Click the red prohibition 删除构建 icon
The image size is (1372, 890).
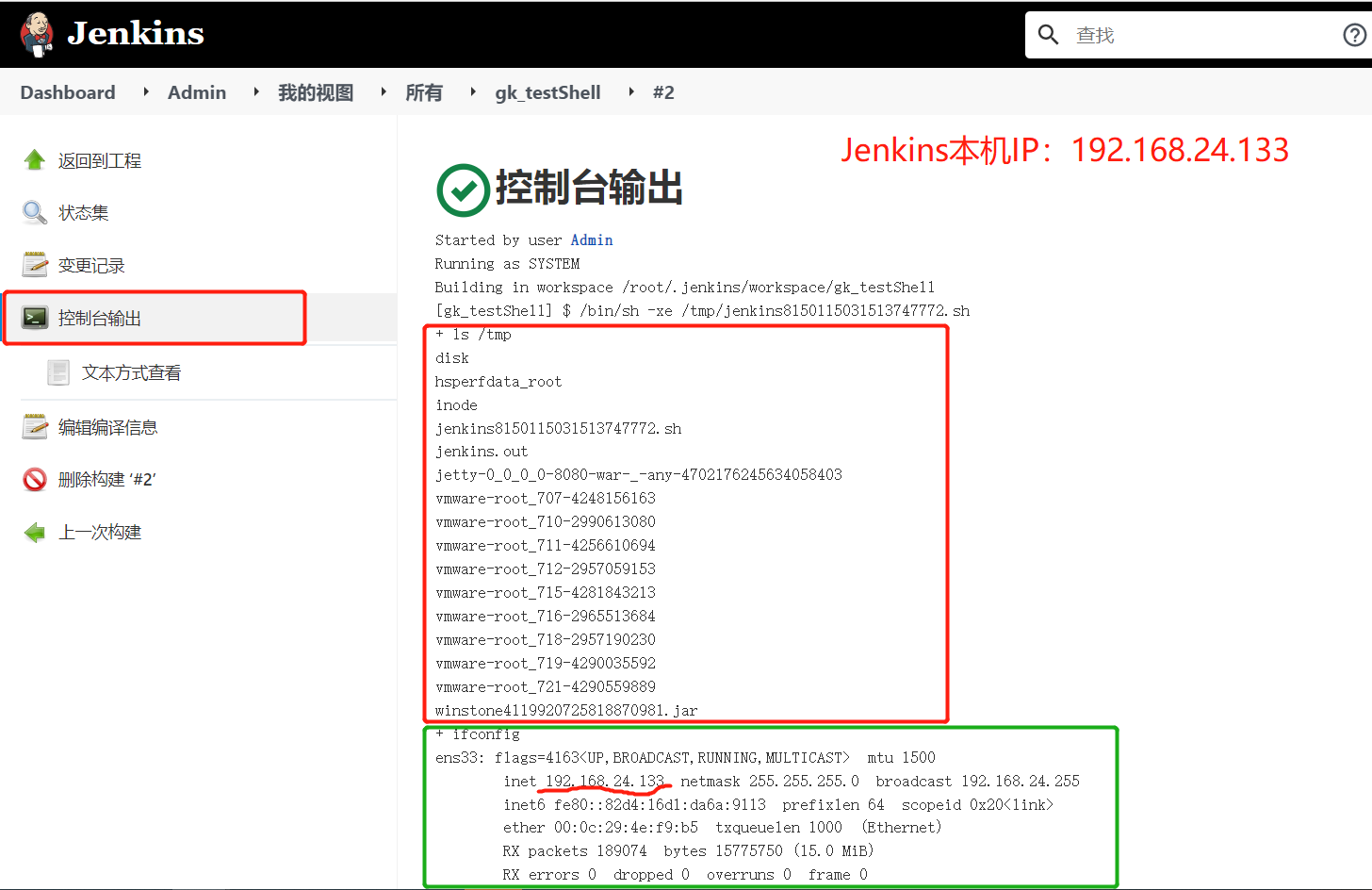pos(35,480)
